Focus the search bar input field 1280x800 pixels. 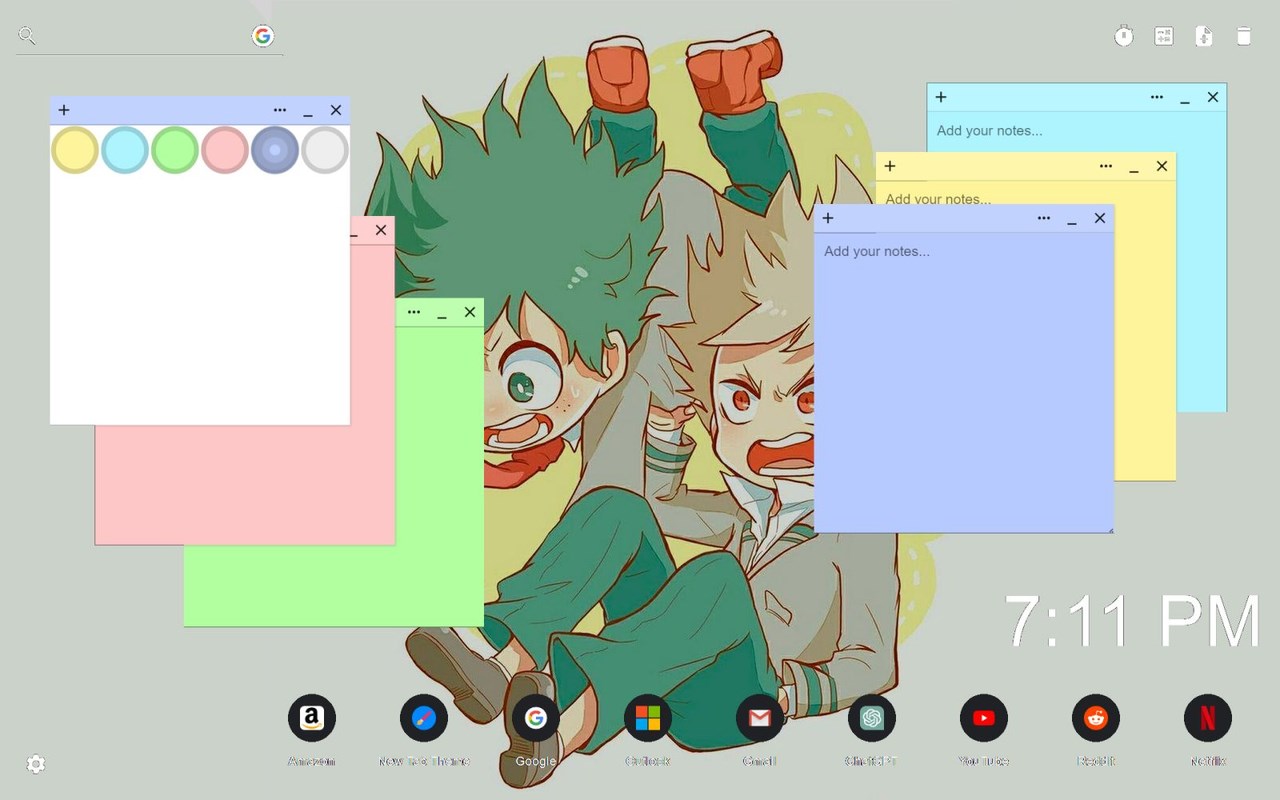143,37
